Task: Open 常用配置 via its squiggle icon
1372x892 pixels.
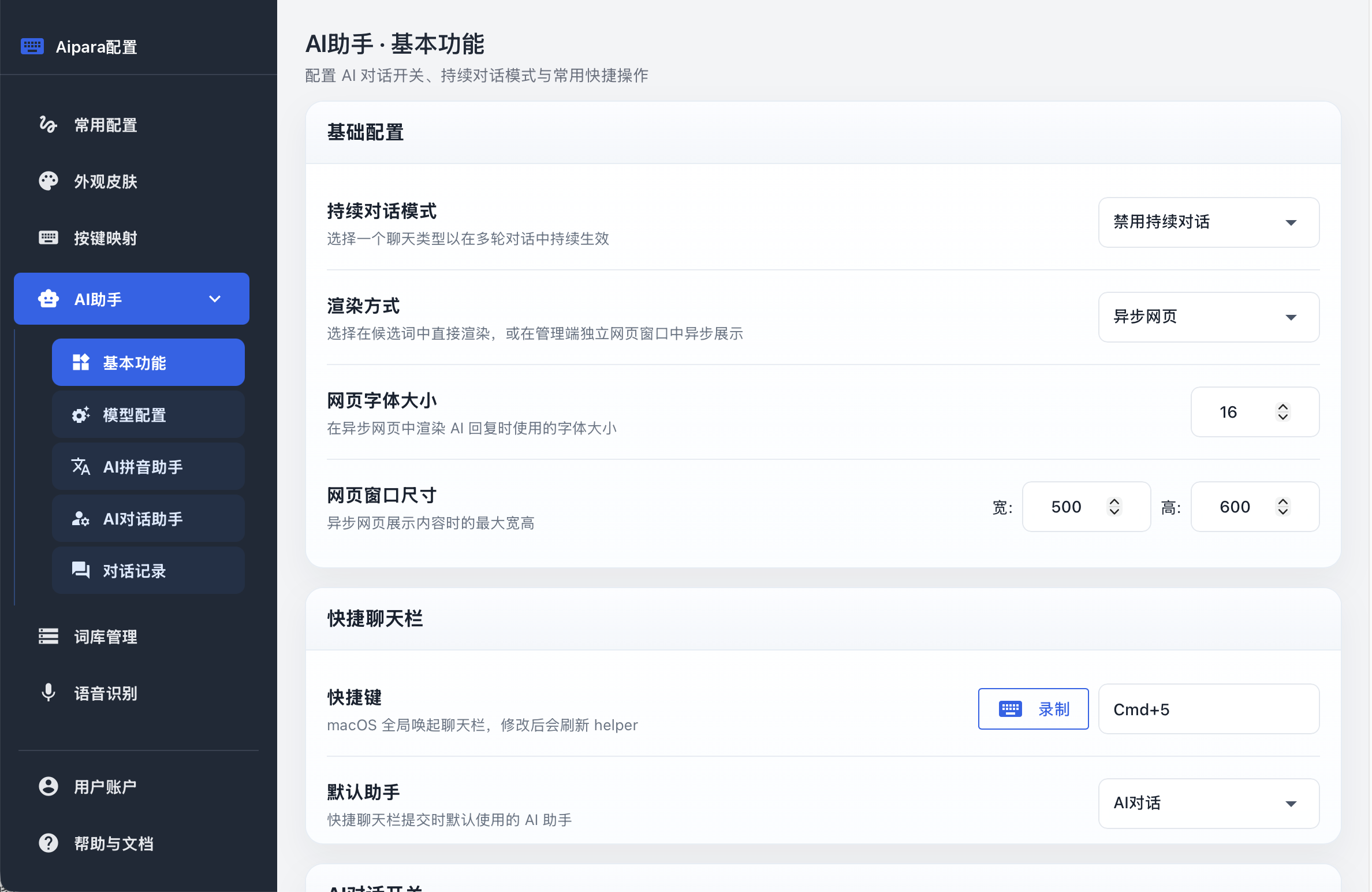Action: (48, 124)
